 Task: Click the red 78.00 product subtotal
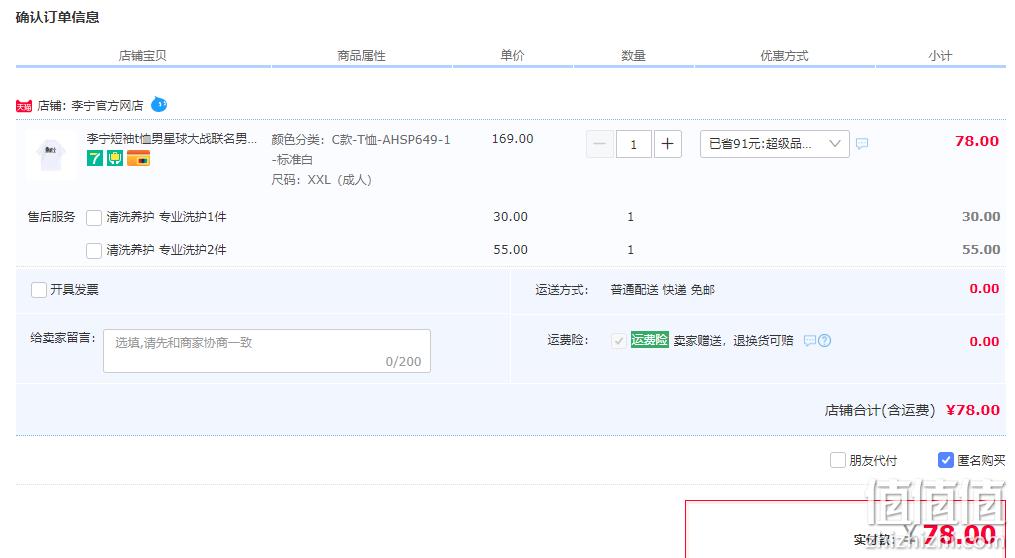[x=977, y=141]
